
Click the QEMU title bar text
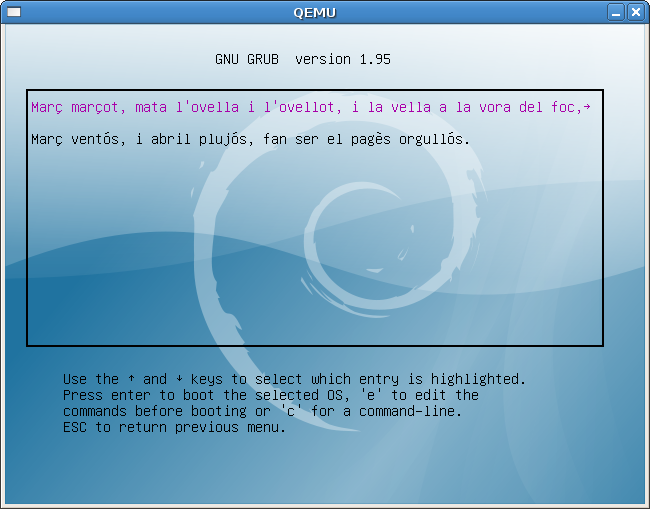point(314,11)
